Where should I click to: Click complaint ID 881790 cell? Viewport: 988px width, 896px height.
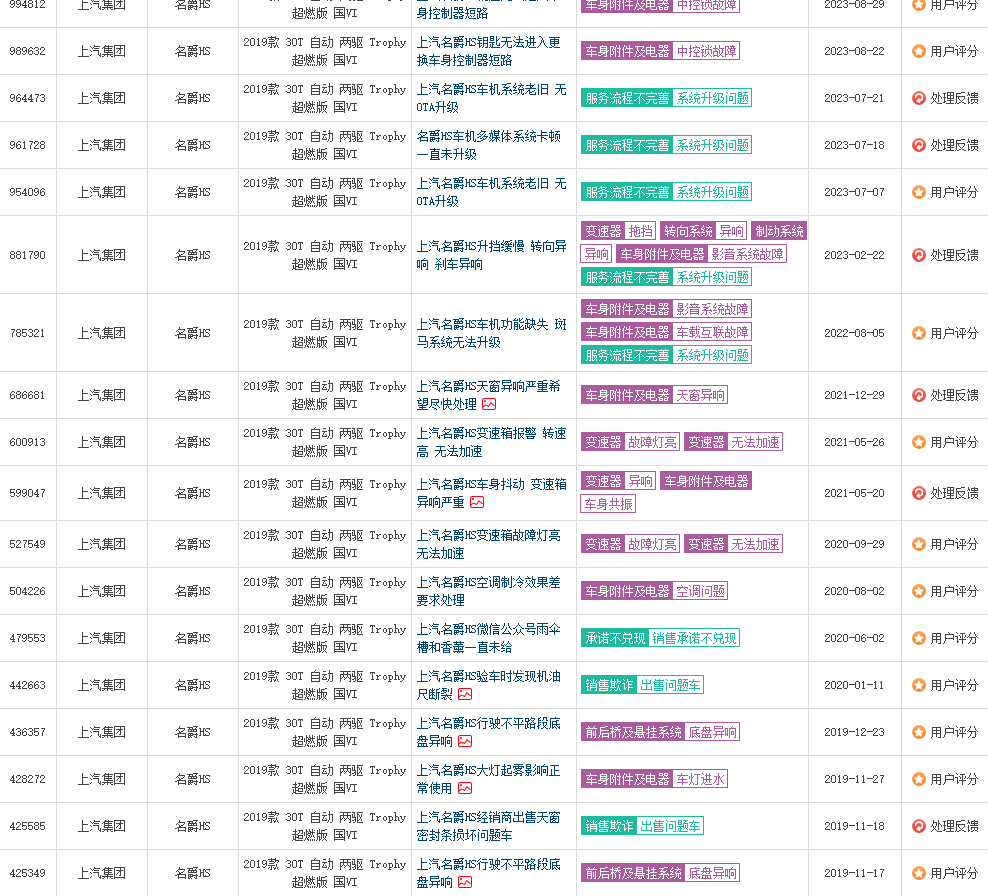[28, 255]
